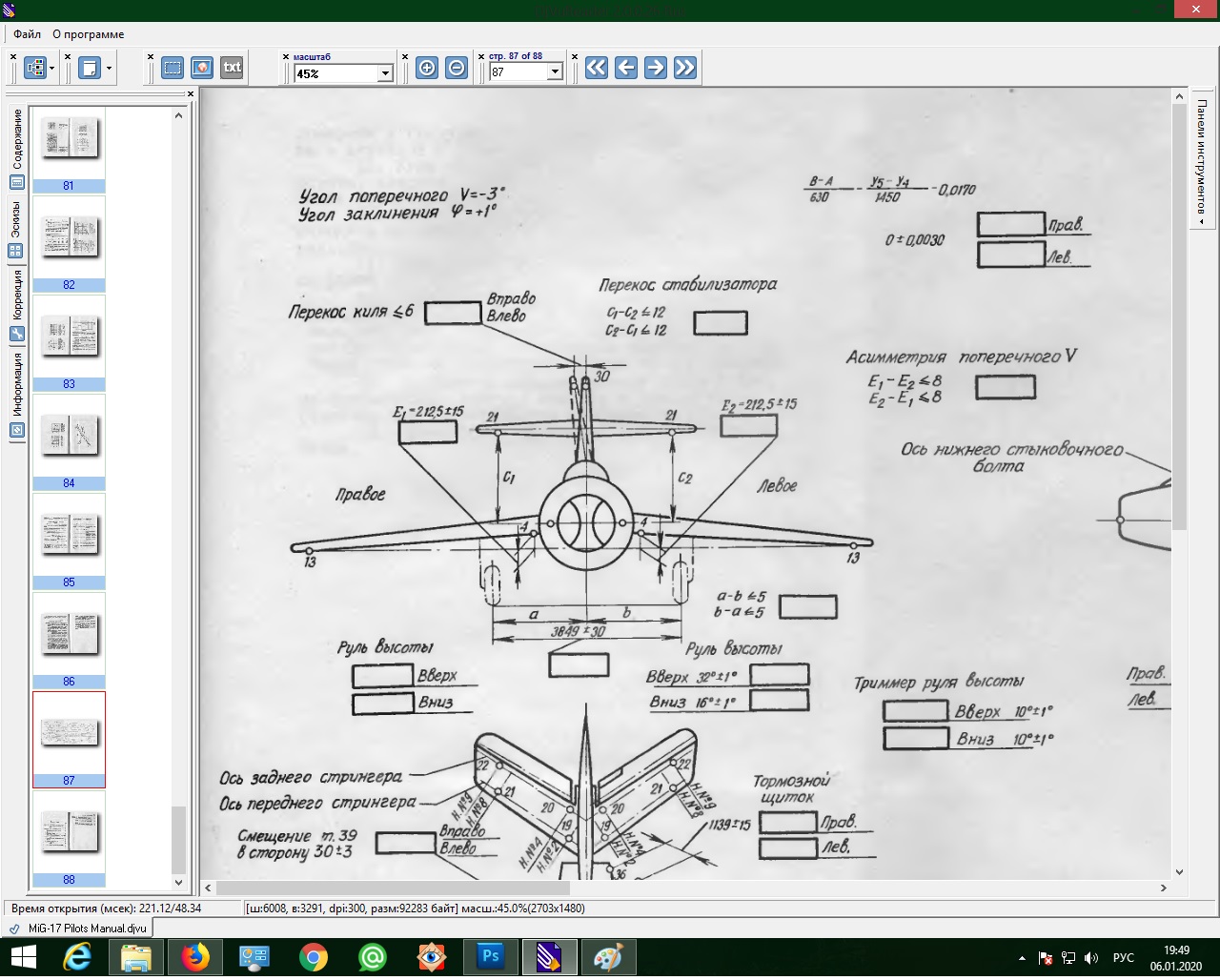Activate the rectangular region selection tool

click(x=173, y=68)
